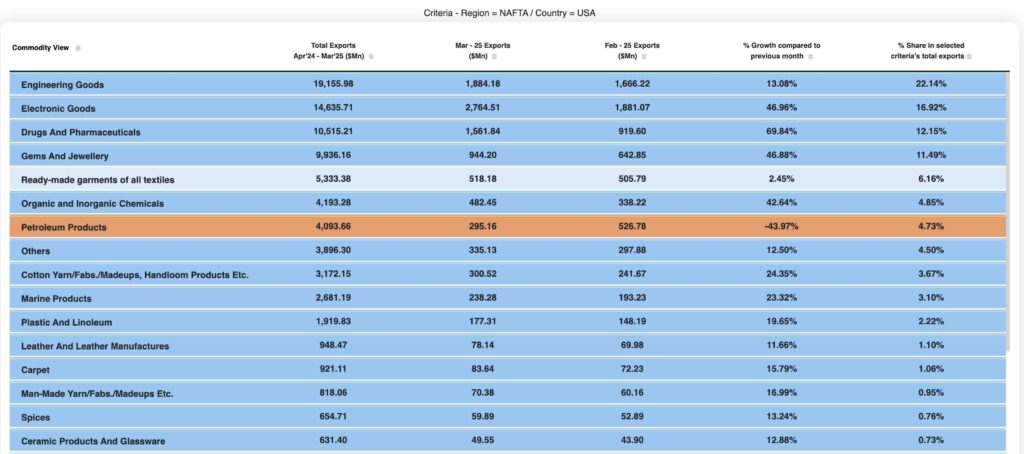Click total exports value 14,635.71
1024x454 pixels.
333,107
